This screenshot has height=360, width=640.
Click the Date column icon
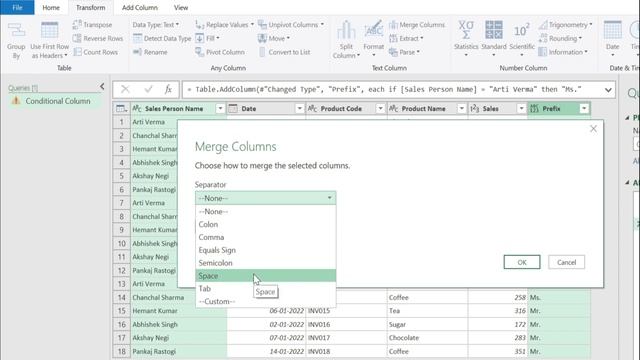613,31
